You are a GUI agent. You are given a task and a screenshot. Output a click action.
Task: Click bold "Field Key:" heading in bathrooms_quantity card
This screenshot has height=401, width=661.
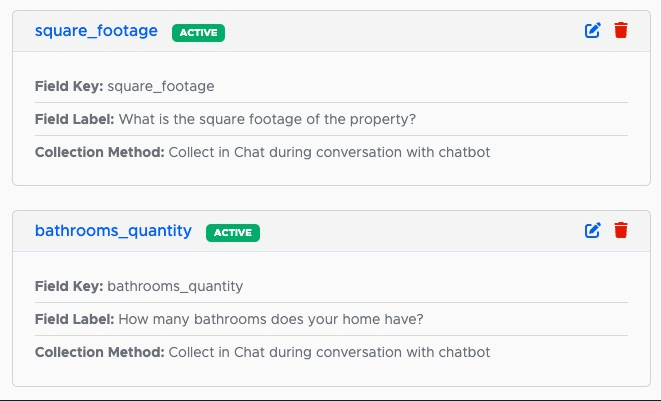[69, 286]
